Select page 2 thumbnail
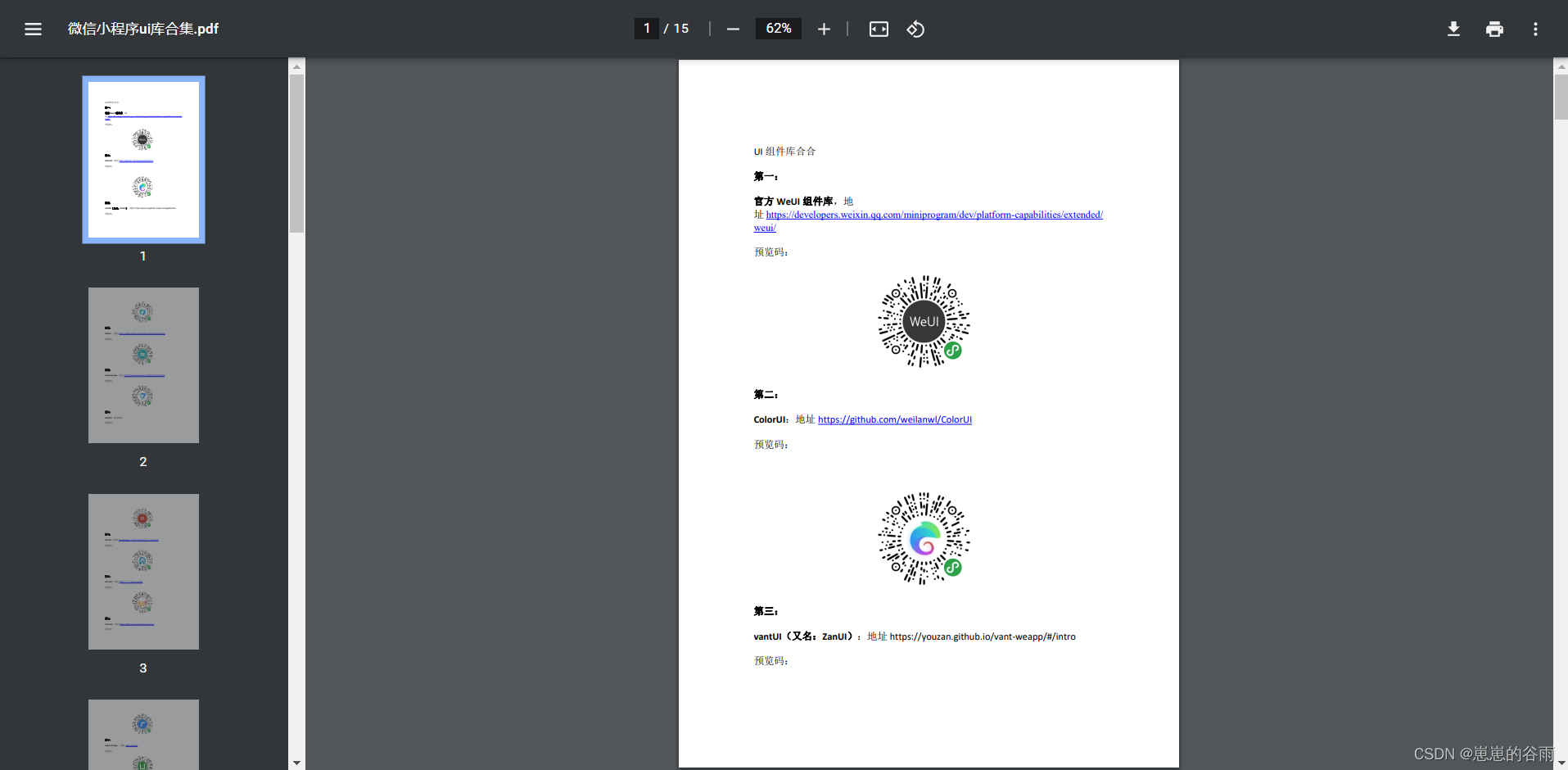The image size is (1568, 770). (143, 365)
